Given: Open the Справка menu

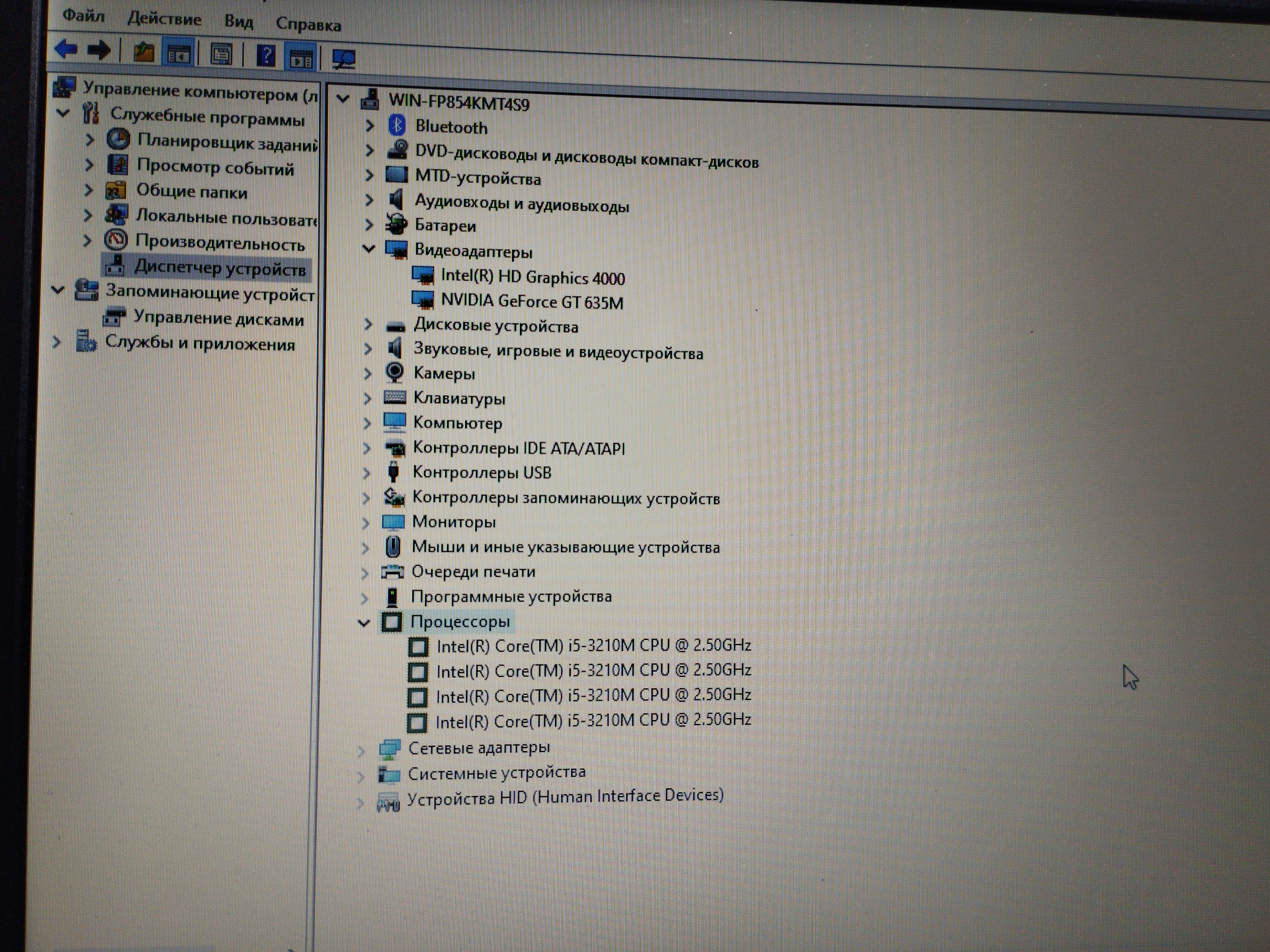Looking at the screenshot, I should click(x=308, y=24).
